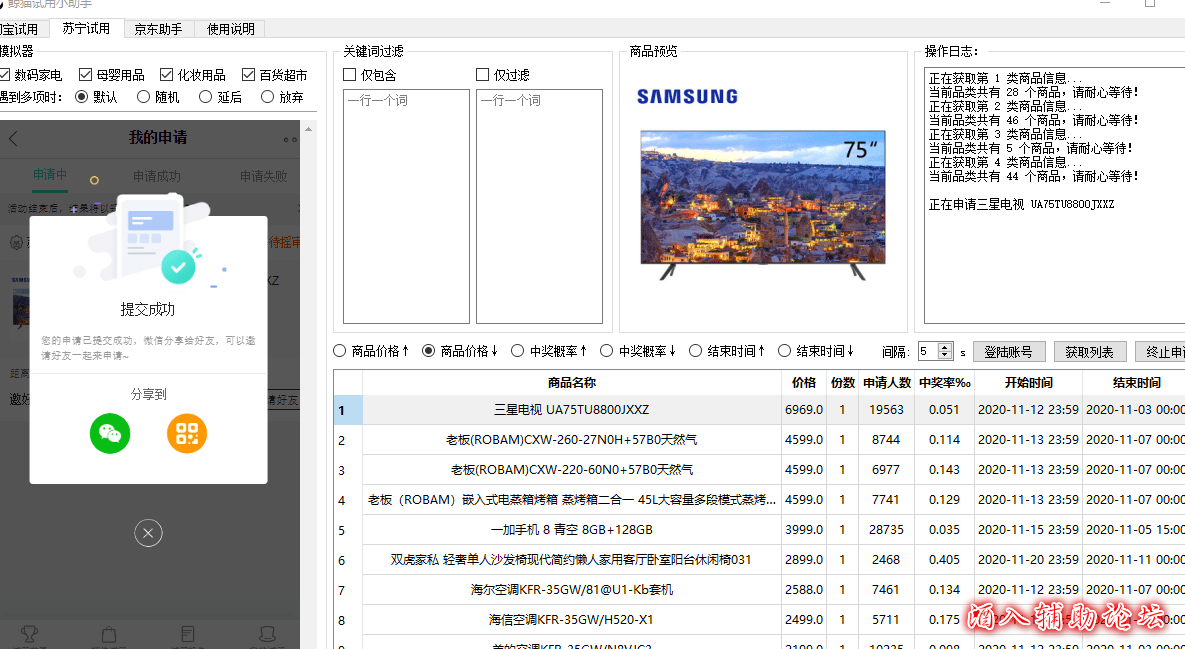Share via the green WeChat icon
The height and width of the screenshot is (649, 1185).
click(x=110, y=434)
